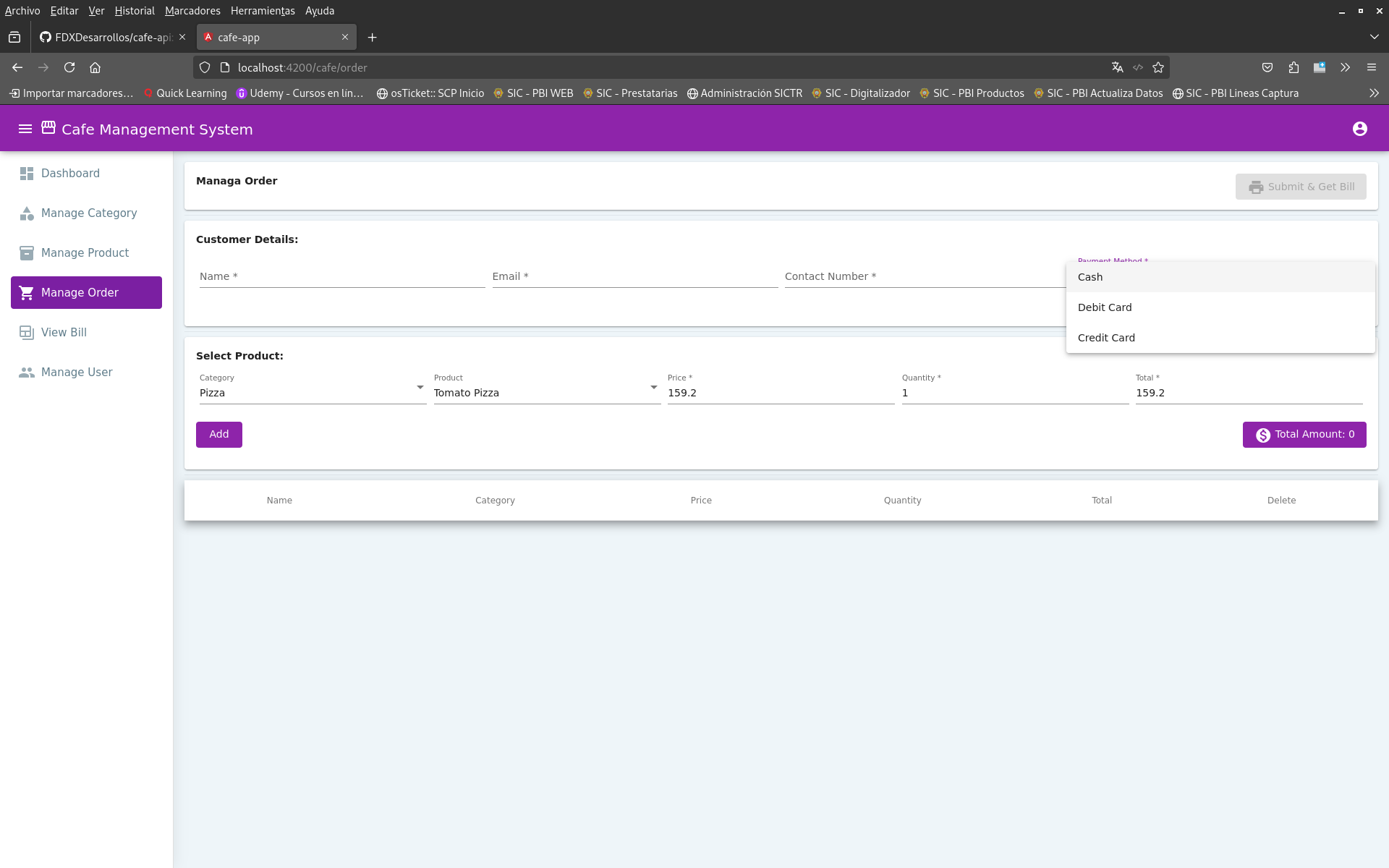Focus the Contact Number field
The height and width of the screenshot is (868, 1389).
click(925, 277)
